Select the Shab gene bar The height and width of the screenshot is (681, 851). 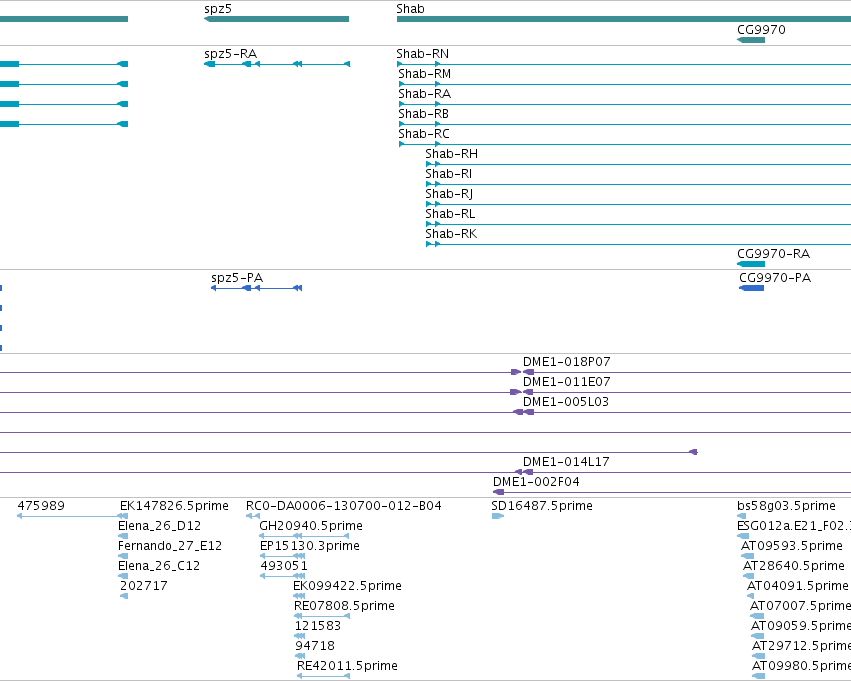coord(624,19)
